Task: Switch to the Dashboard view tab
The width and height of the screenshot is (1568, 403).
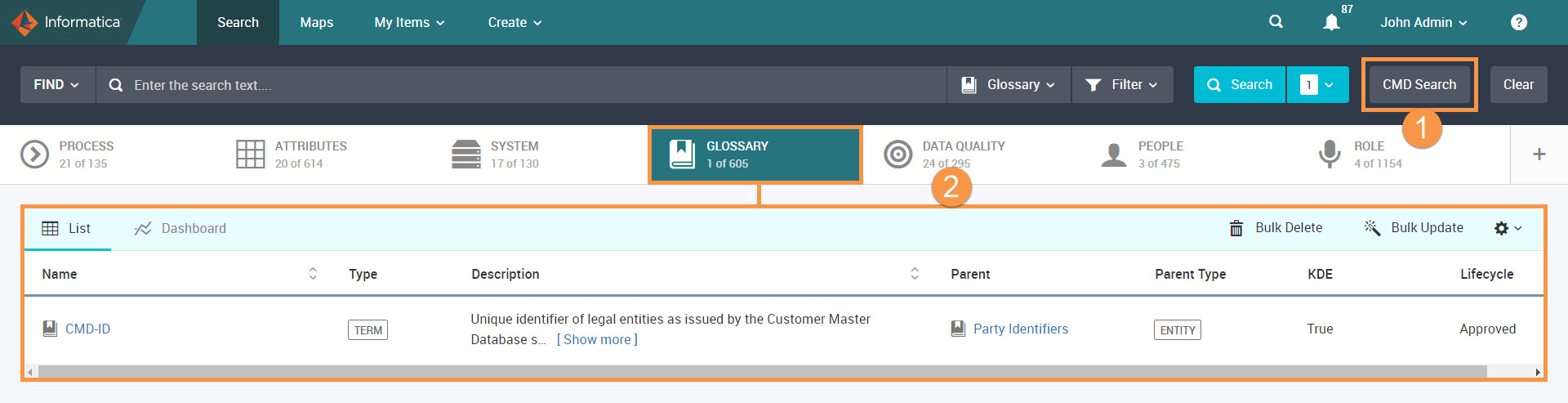Action: point(180,228)
